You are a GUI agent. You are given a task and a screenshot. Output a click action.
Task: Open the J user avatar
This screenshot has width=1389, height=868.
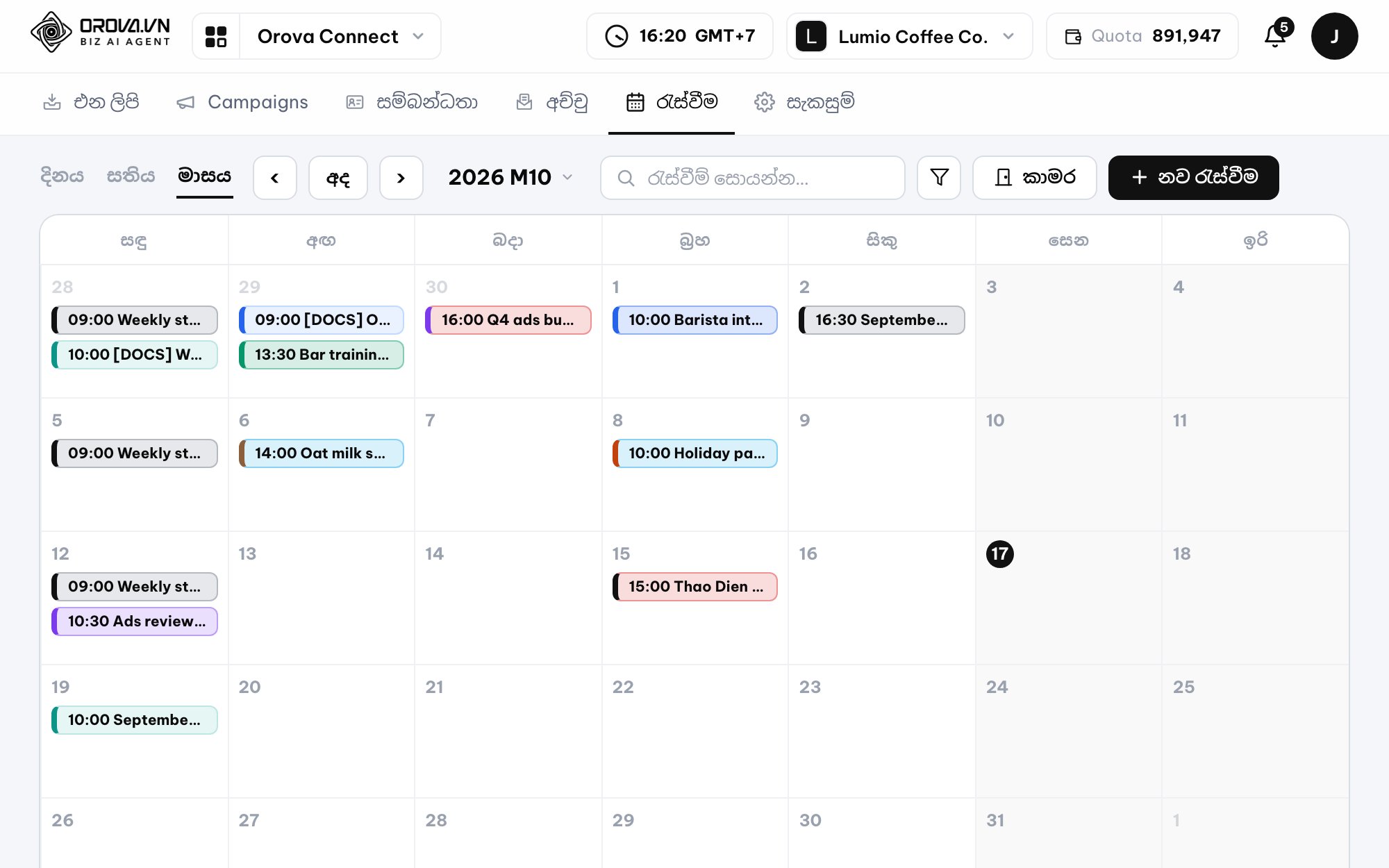[x=1334, y=36]
